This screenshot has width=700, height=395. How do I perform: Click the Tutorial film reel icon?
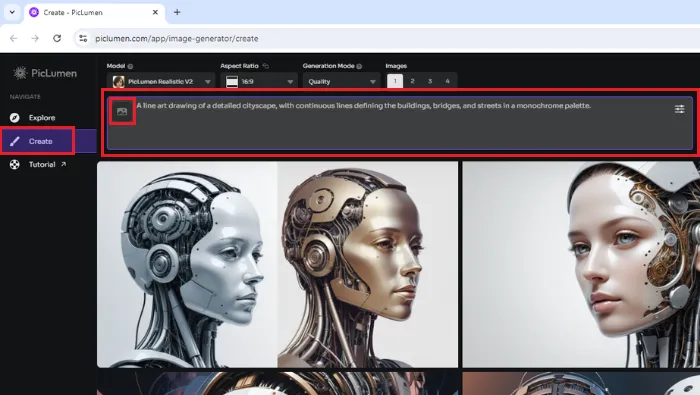(x=15, y=165)
